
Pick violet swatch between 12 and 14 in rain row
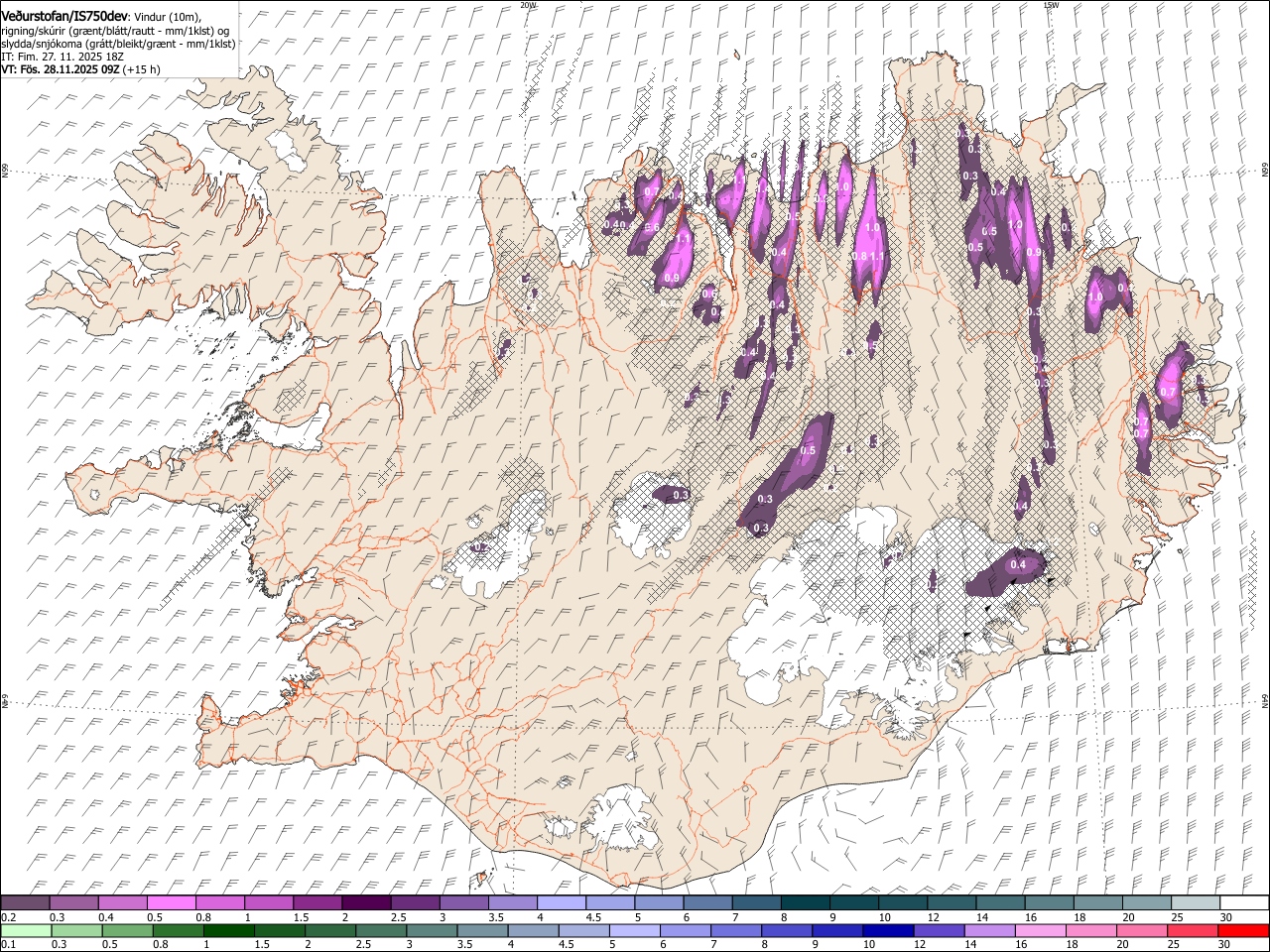click(939, 931)
